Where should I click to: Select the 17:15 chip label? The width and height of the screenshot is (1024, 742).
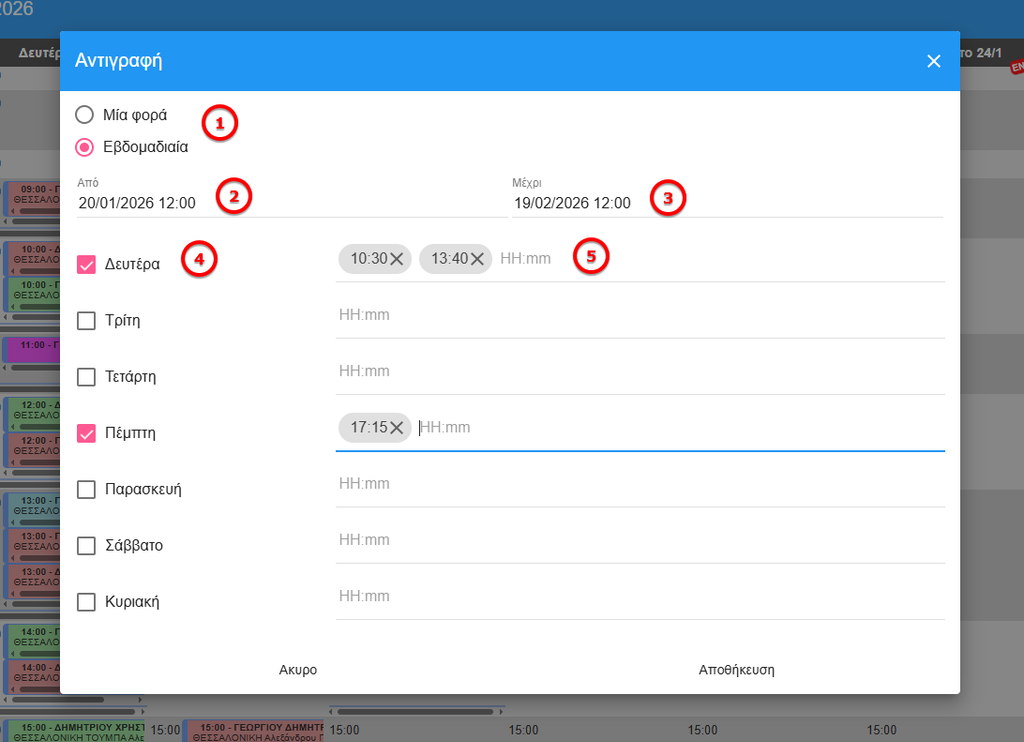[x=369, y=428]
